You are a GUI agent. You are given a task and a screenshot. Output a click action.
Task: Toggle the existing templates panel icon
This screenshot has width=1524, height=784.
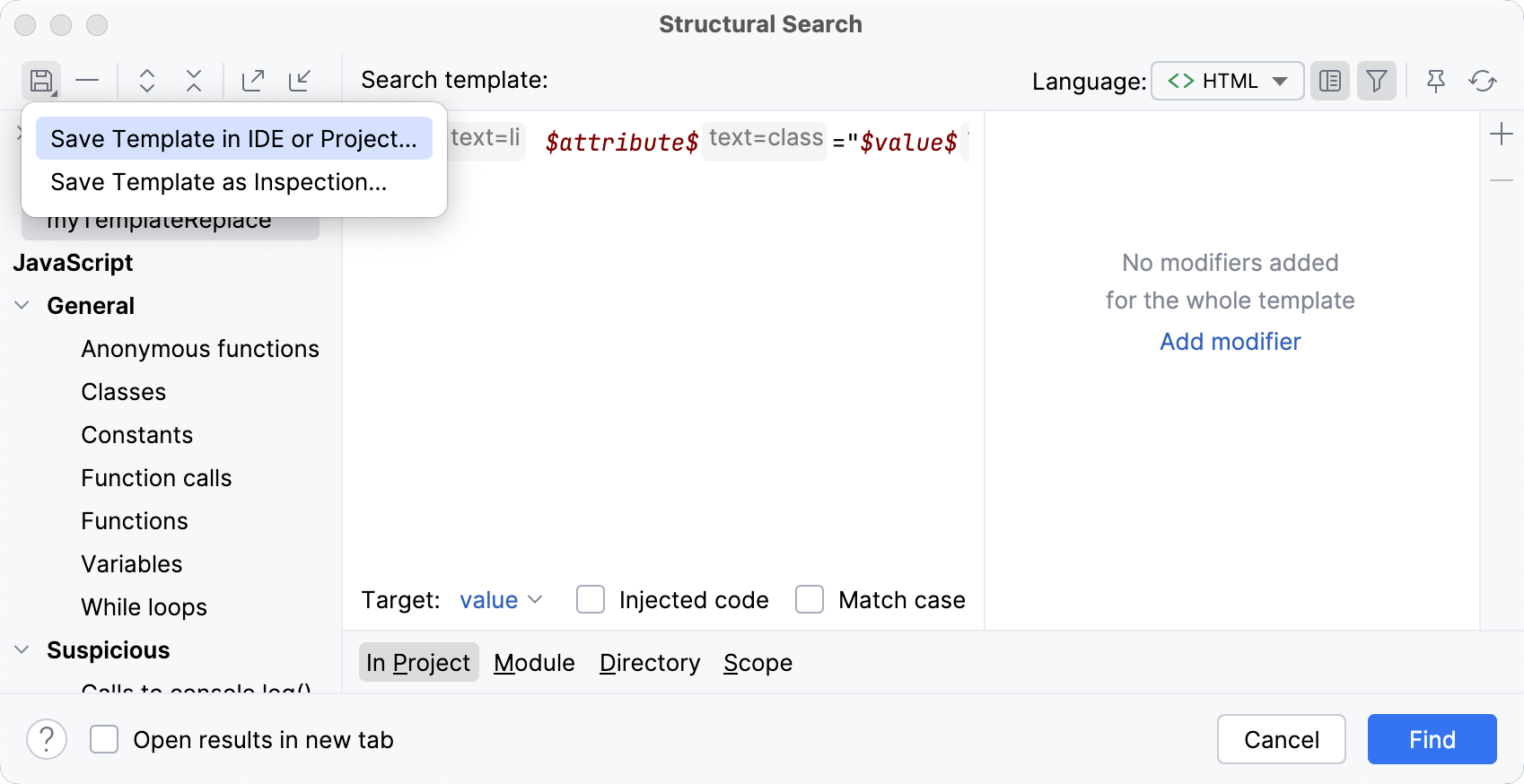[x=1330, y=82]
